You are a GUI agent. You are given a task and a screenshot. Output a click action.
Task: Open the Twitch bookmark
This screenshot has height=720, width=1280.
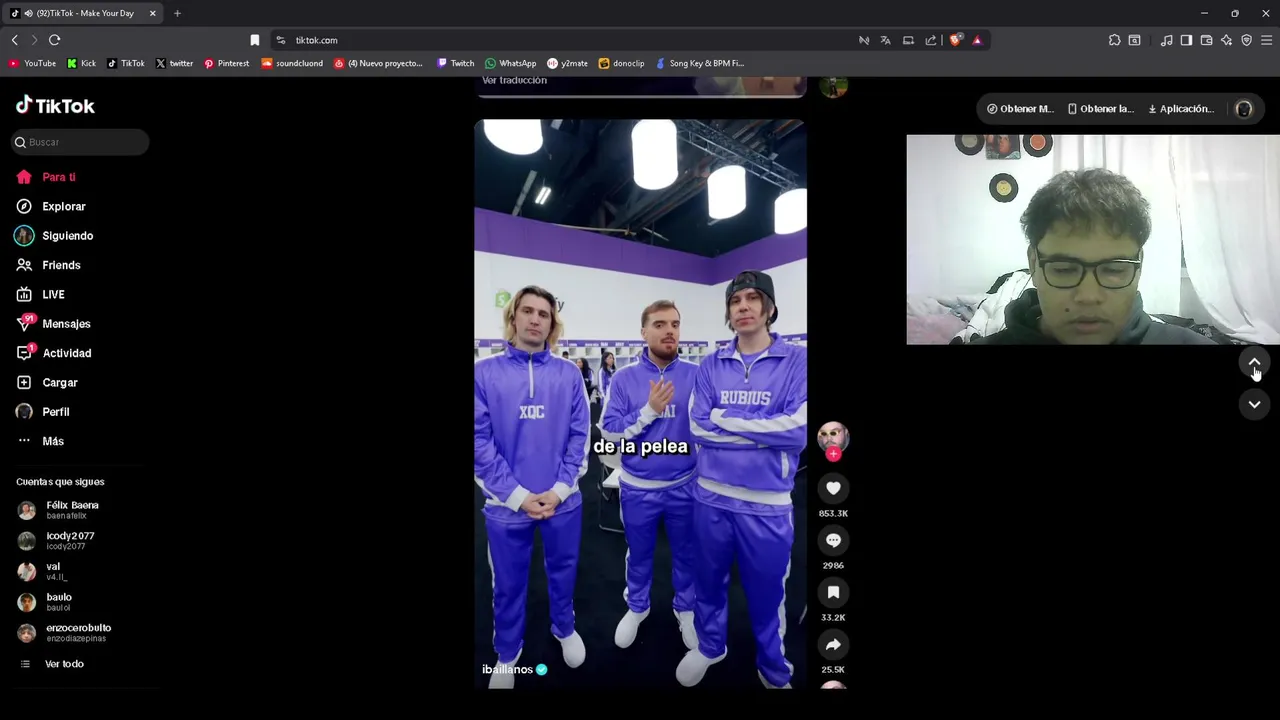[x=455, y=63]
